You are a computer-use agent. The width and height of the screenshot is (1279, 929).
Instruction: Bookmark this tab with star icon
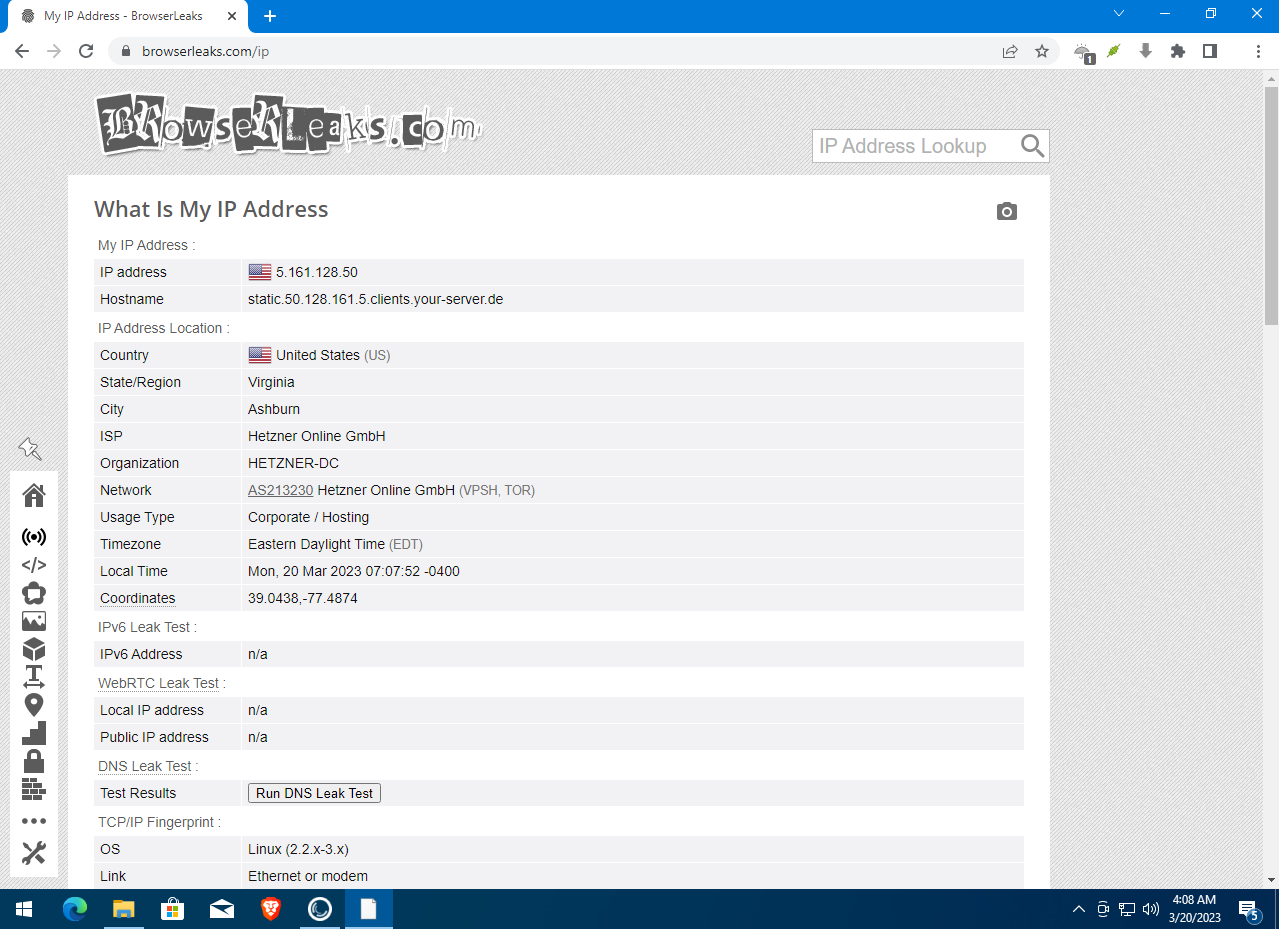click(x=1042, y=51)
